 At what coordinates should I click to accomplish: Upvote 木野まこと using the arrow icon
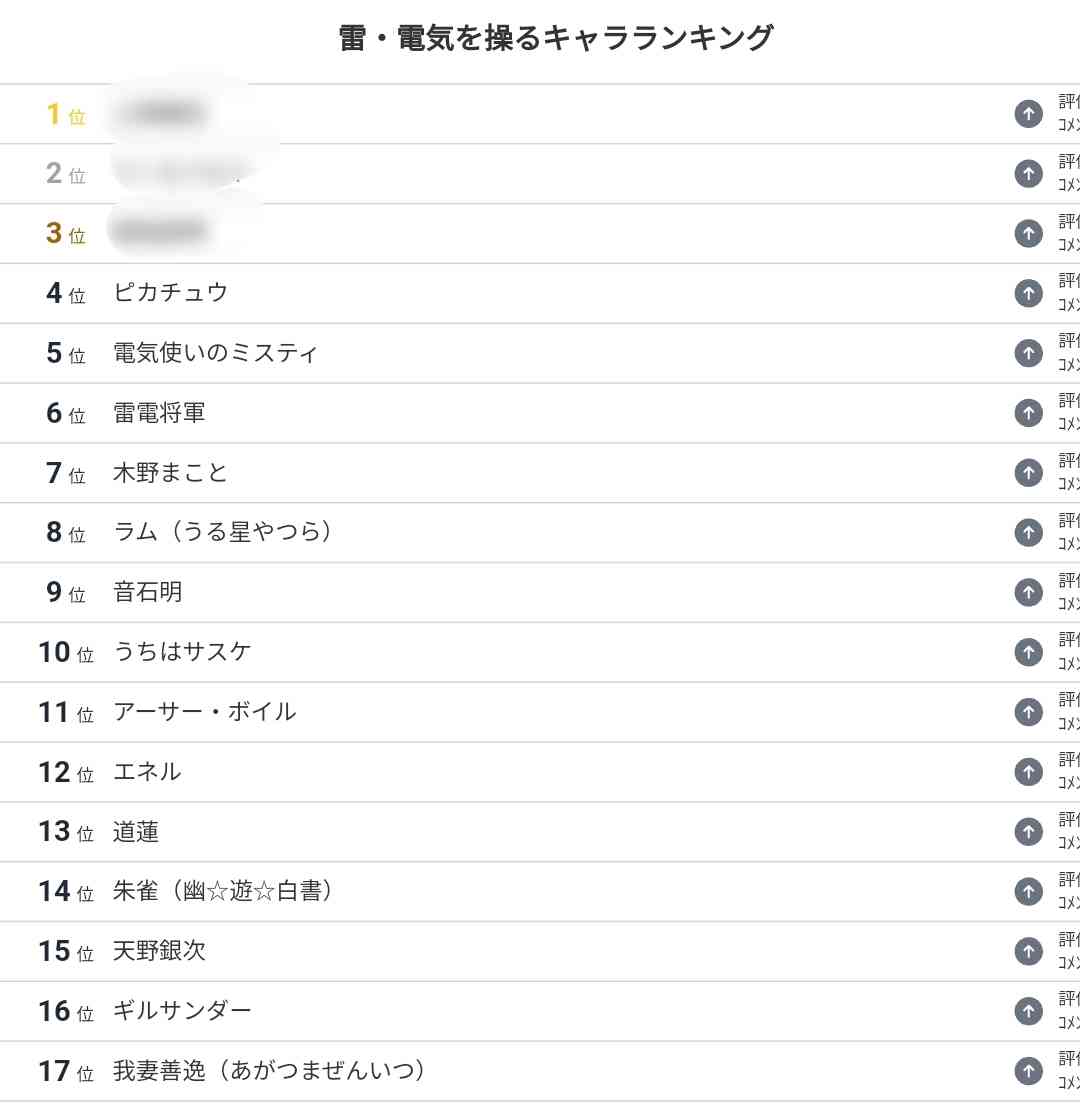(1028, 472)
